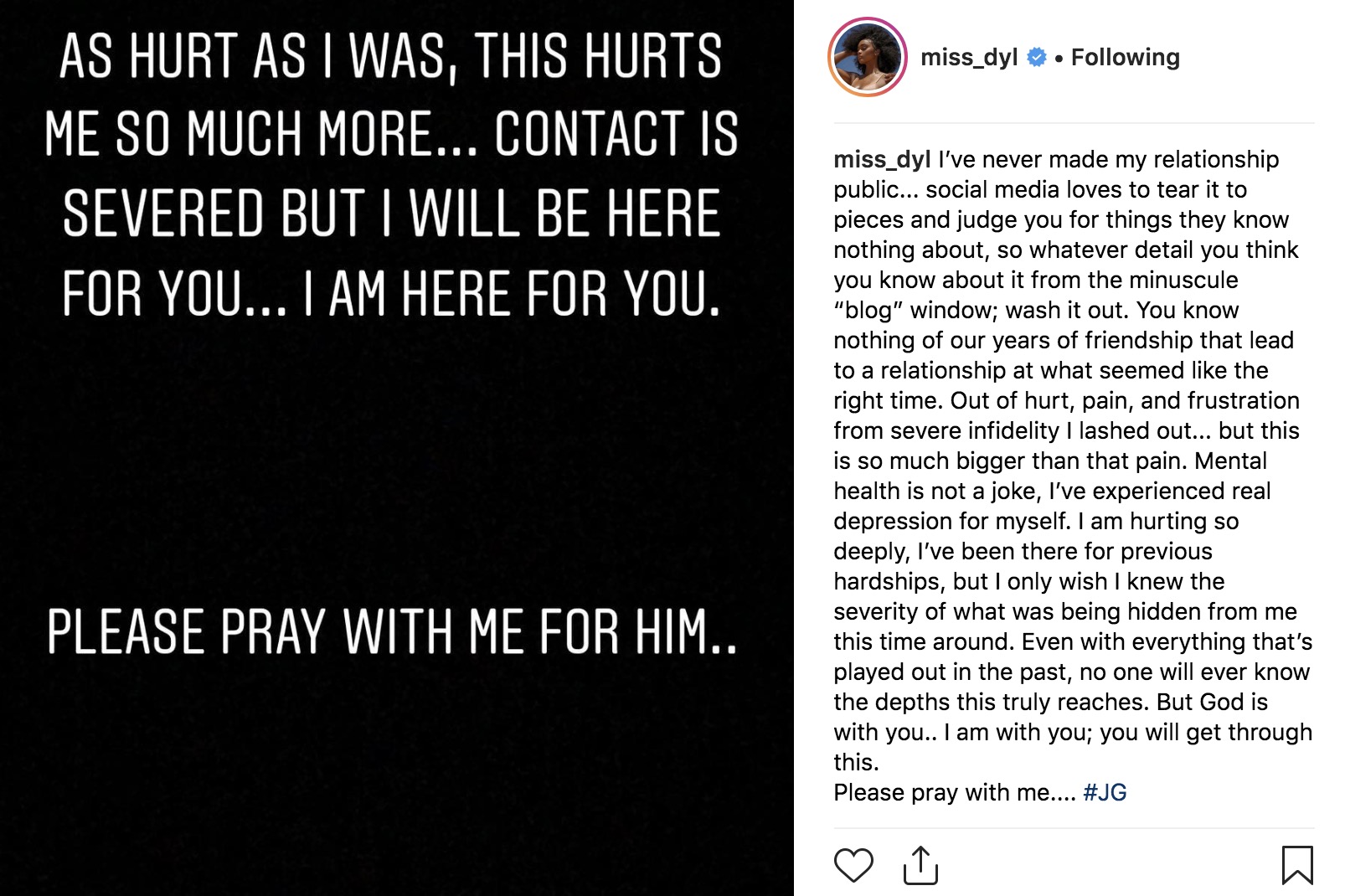Viewport: 1345px width, 896px height.
Task: Open the miss_dyl profile picture story
Action: click(x=868, y=57)
